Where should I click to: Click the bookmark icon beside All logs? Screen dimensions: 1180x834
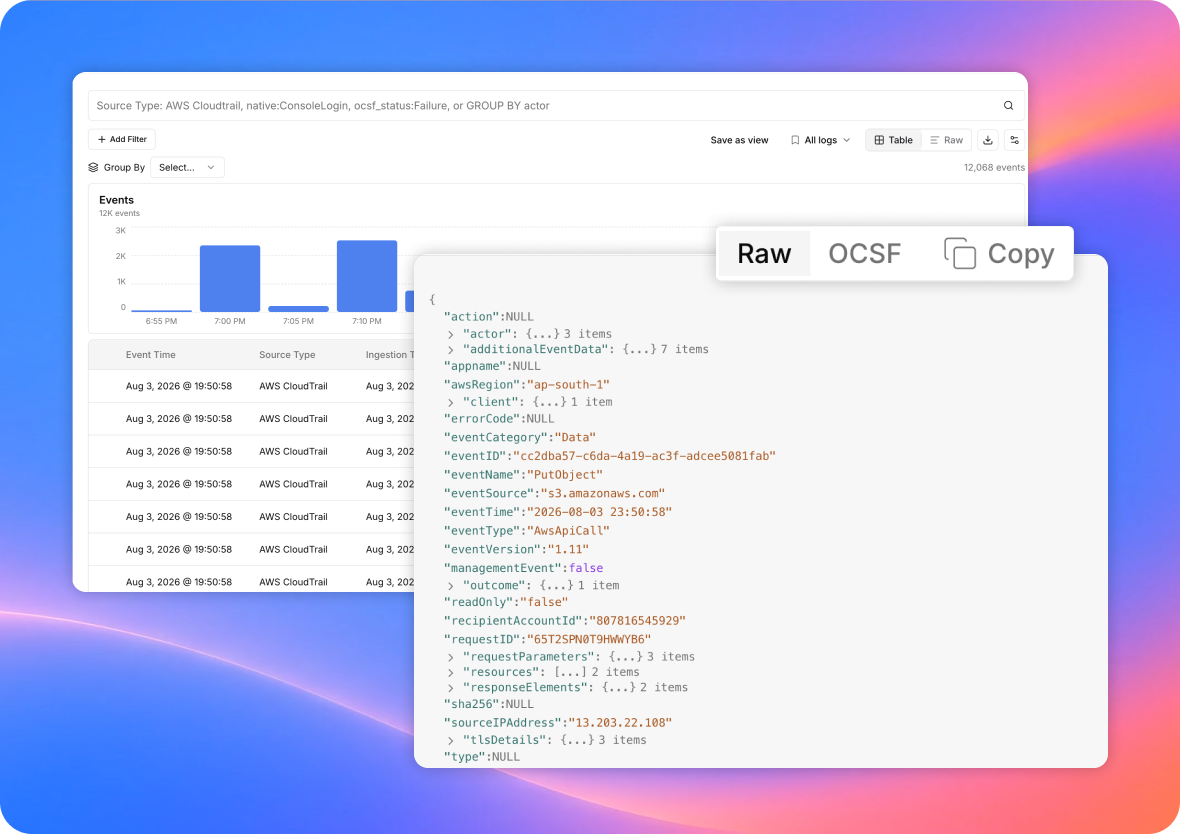[x=795, y=140]
